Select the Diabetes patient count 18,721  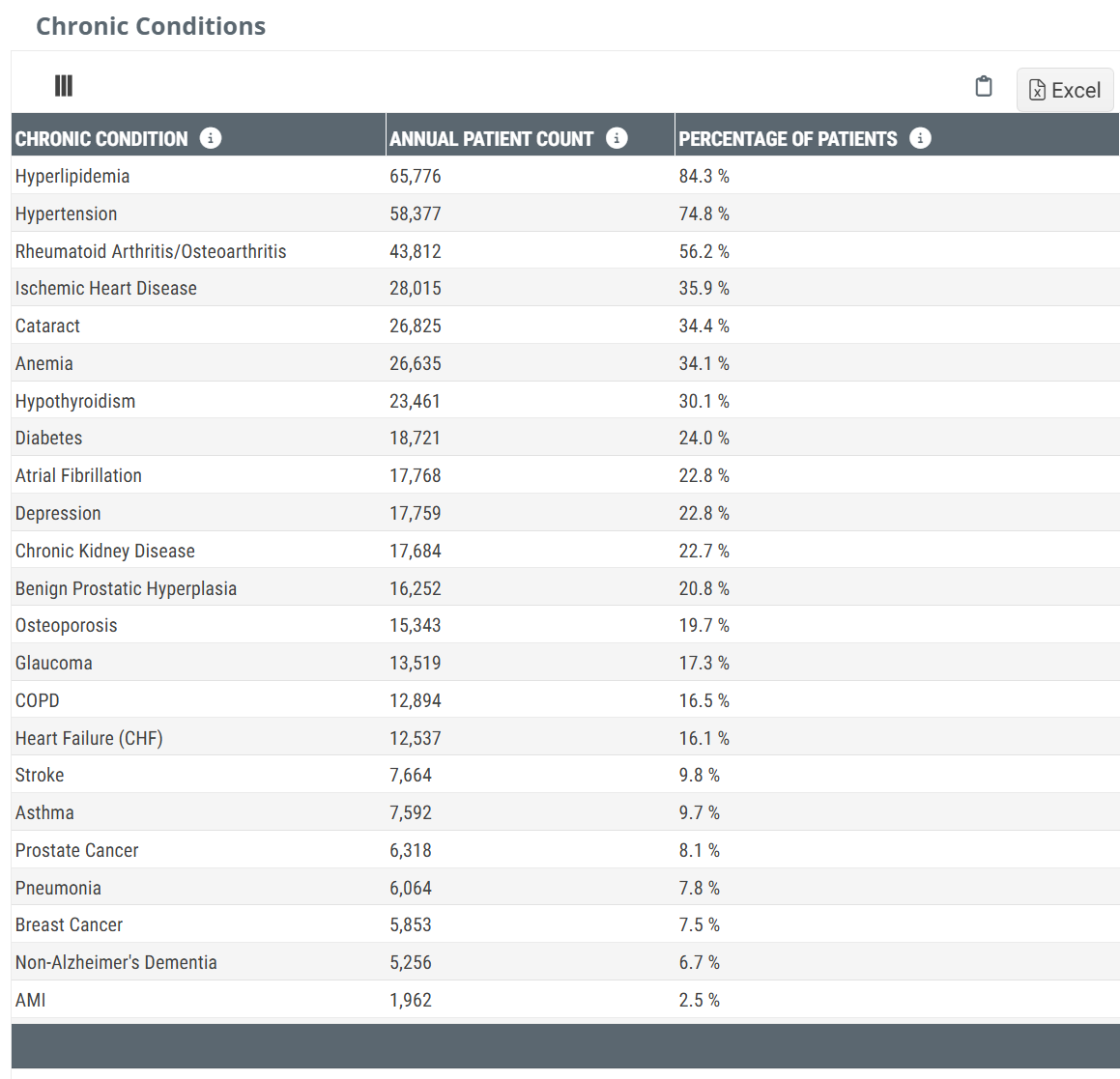point(415,438)
